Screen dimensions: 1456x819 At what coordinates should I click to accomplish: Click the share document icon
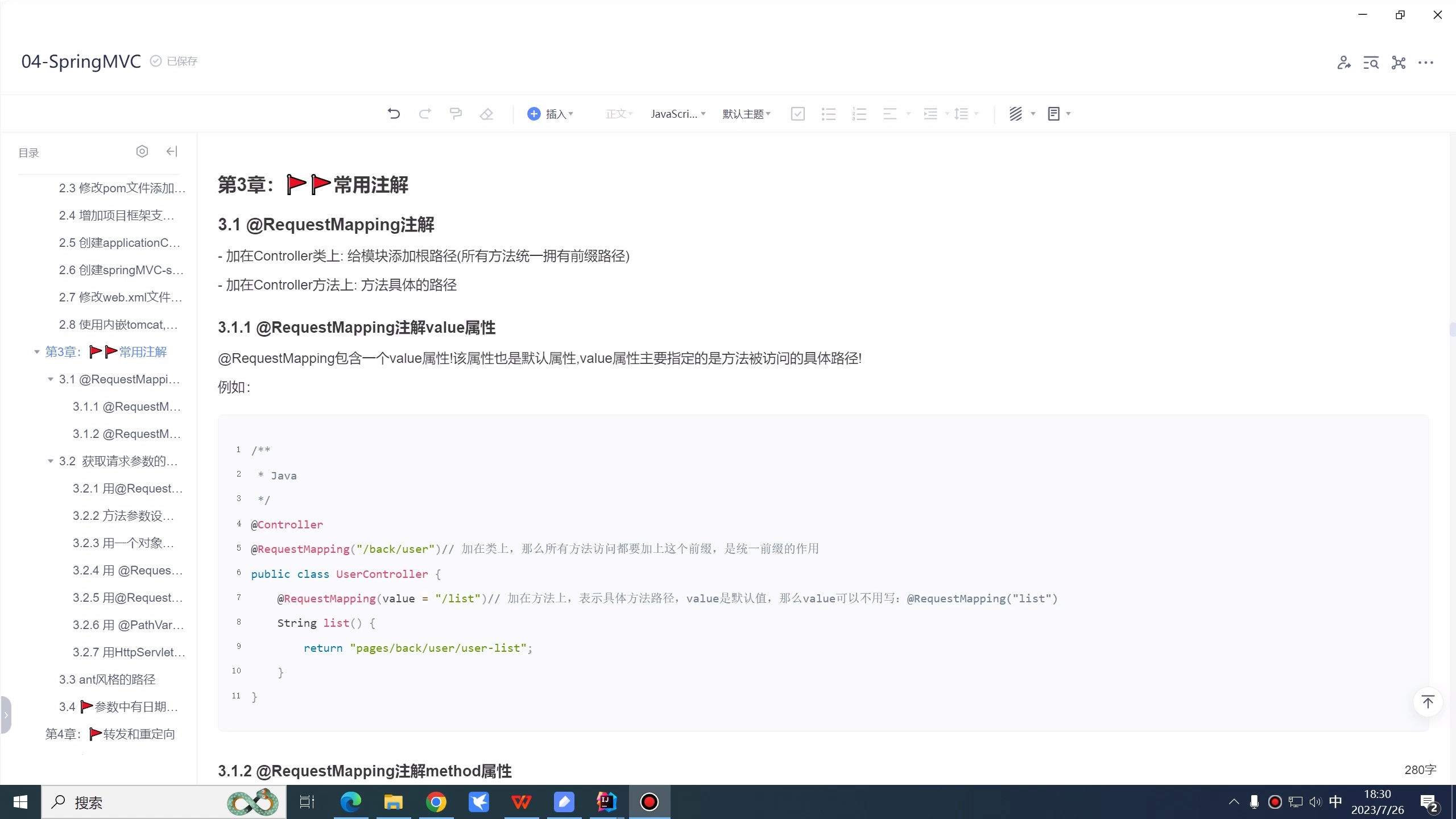point(1343,63)
